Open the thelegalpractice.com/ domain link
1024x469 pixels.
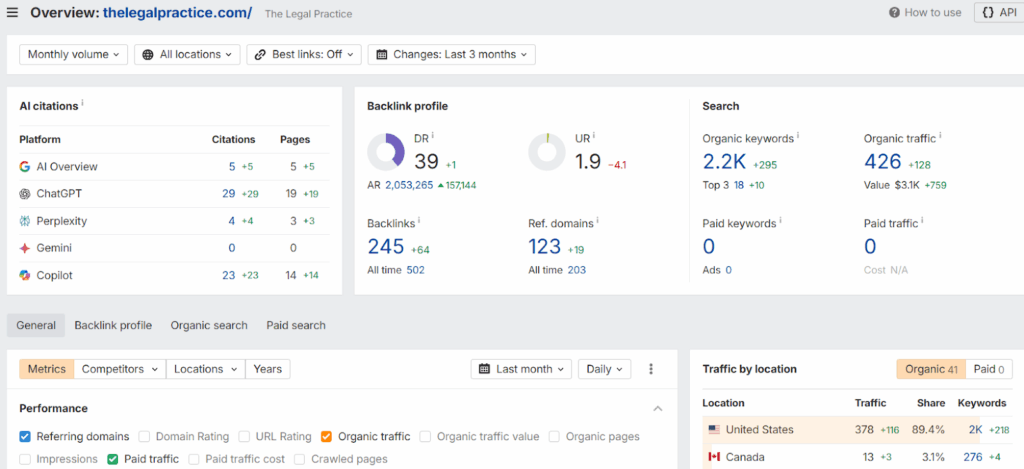point(178,12)
